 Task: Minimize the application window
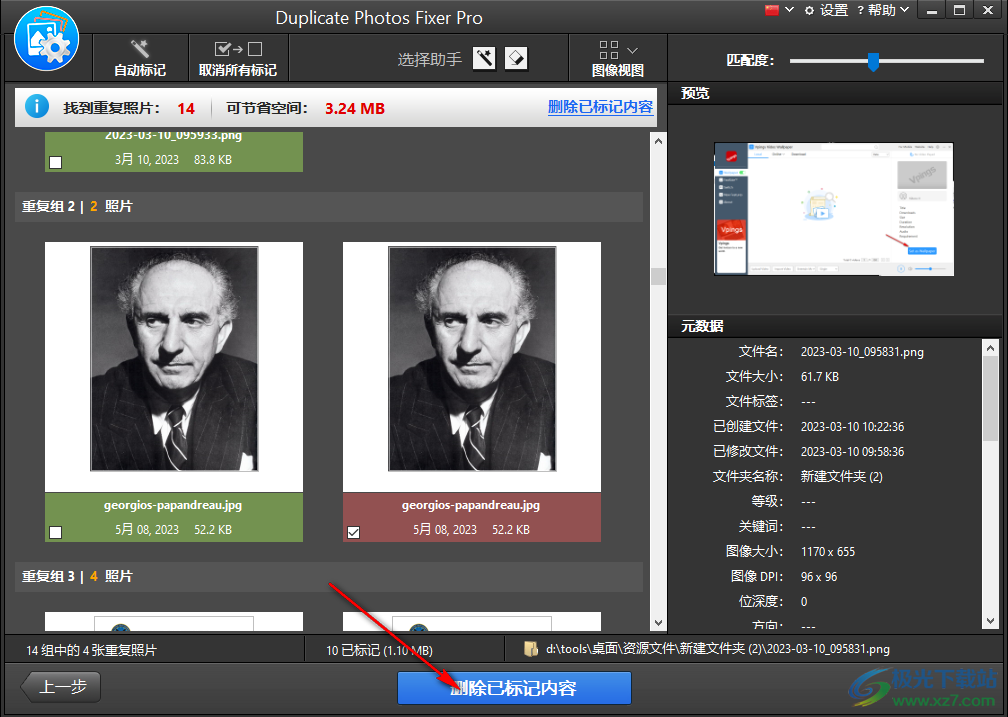[932, 10]
